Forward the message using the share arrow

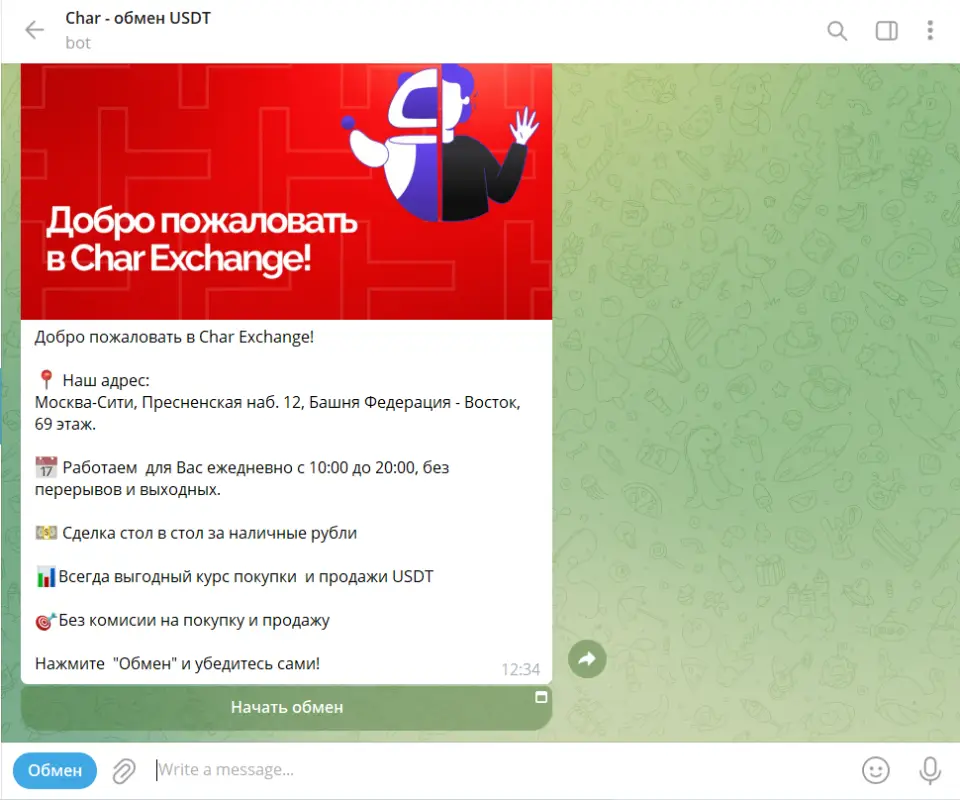(x=587, y=659)
